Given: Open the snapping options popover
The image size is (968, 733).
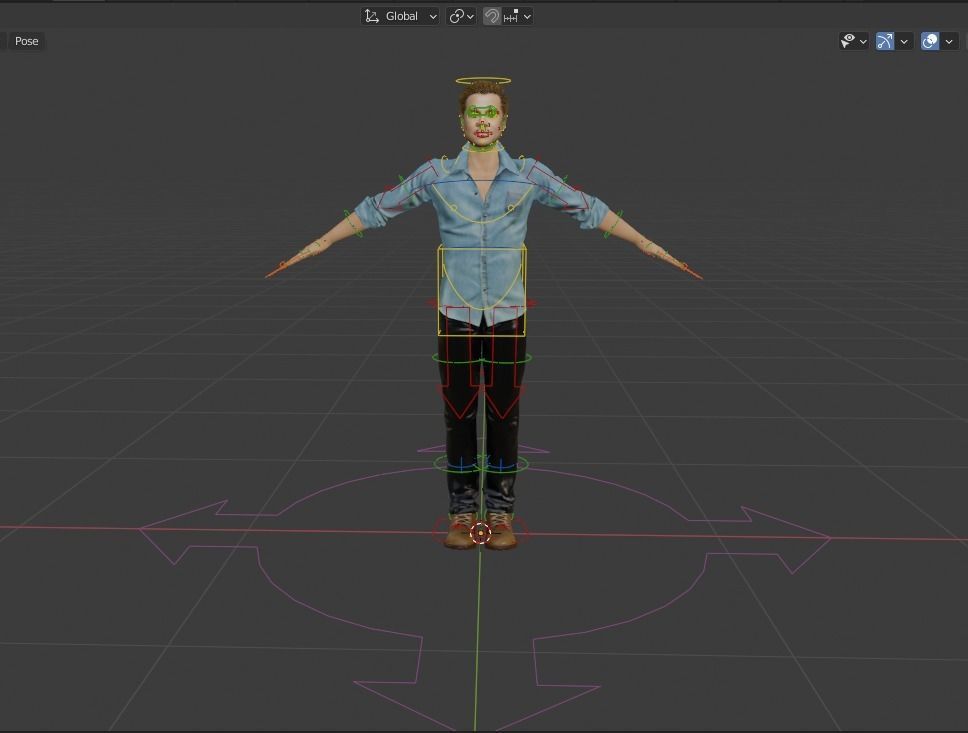Looking at the screenshot, I should (x=517, y=16).
